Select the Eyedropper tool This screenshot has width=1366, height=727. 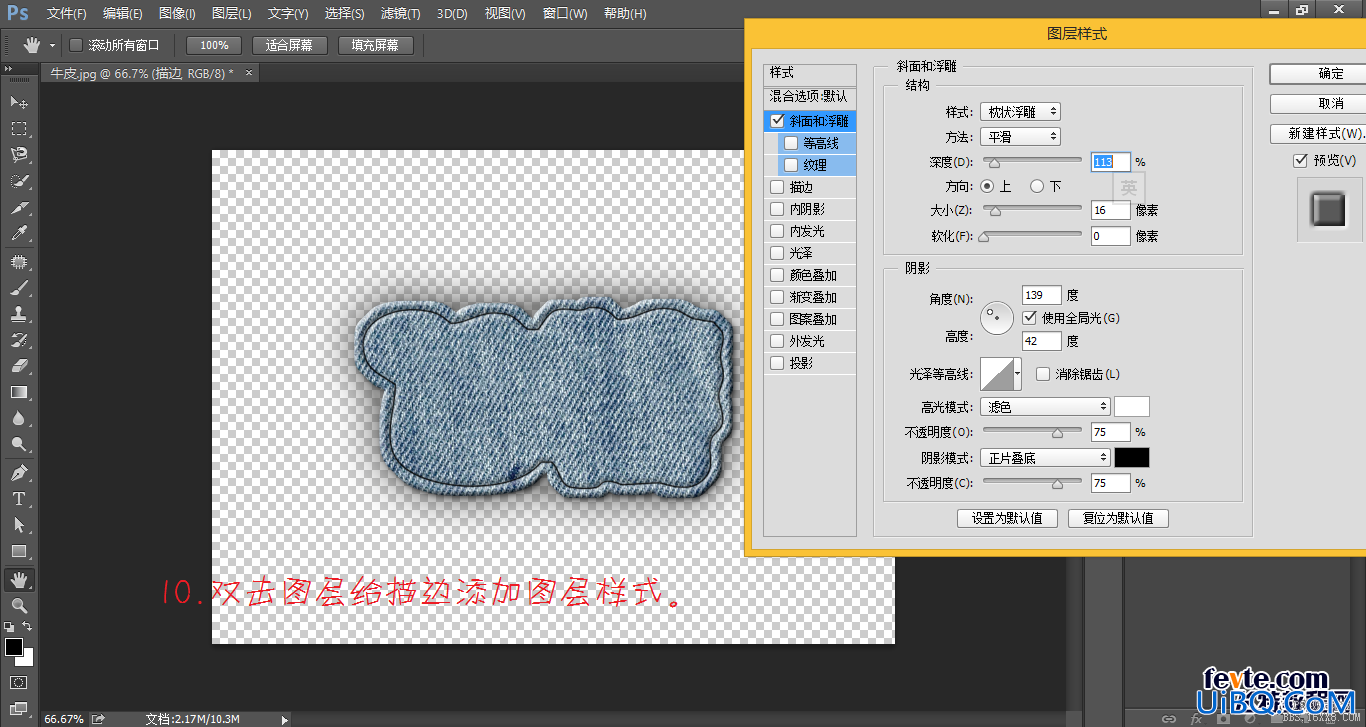coord(19,233)
